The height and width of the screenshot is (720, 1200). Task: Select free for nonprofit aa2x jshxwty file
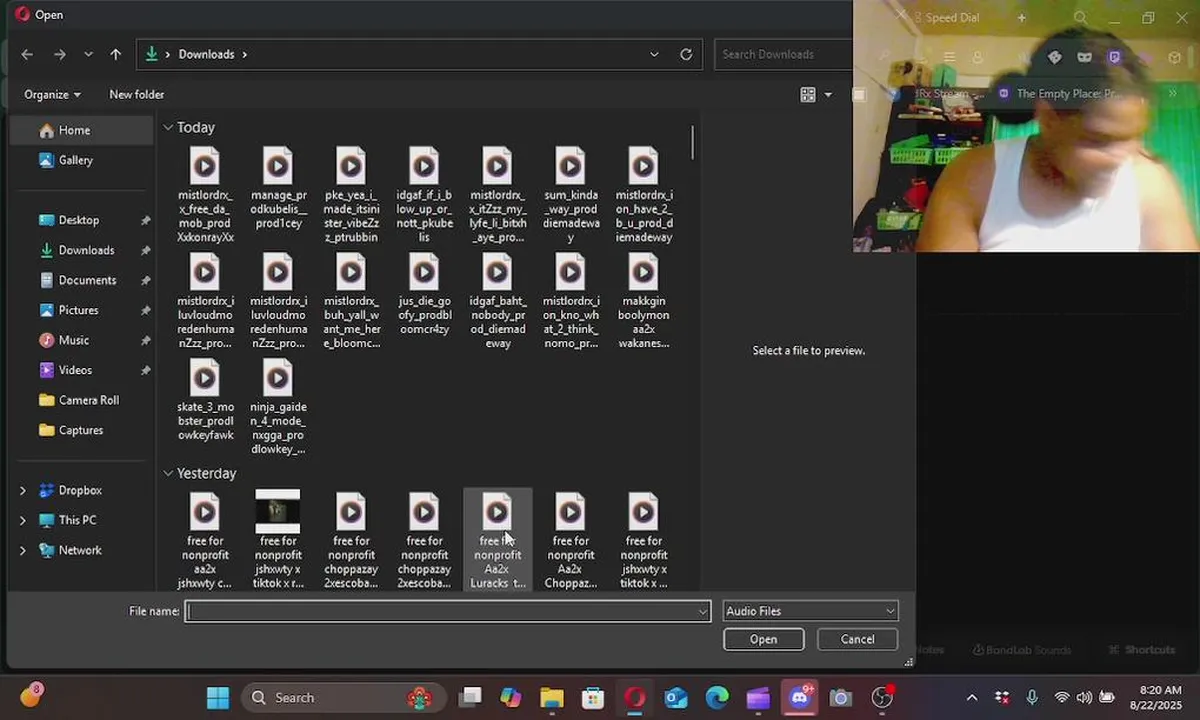pyautogui.click(x=205, y=540)
